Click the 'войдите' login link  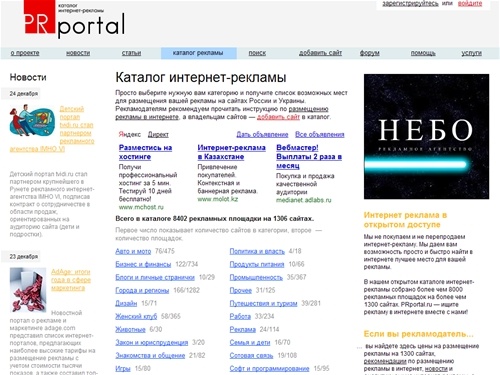pos(470,3)
